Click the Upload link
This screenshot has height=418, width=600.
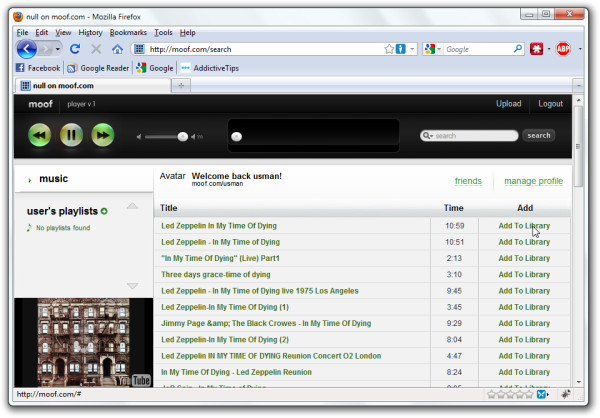(x=509, y=104)
